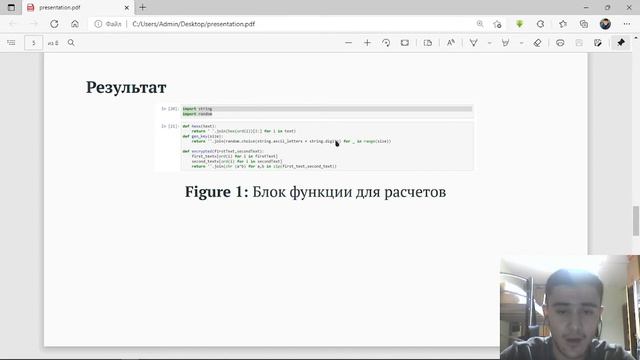Minimize the browser window

(586, 7)
